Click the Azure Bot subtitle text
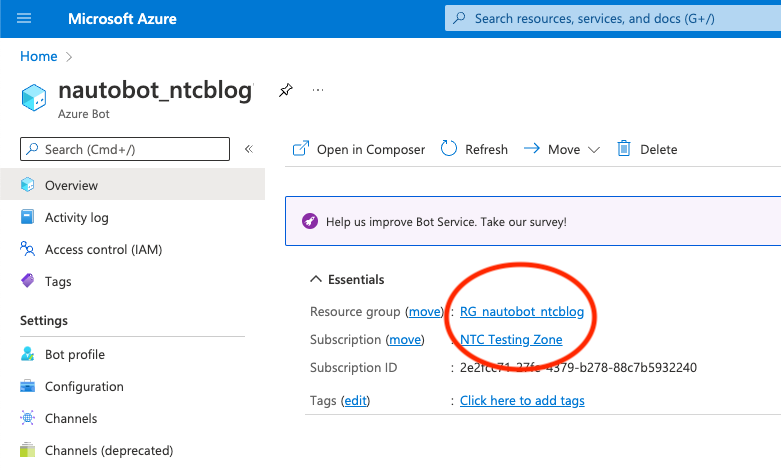781x471 pixels. click(84, 114)
